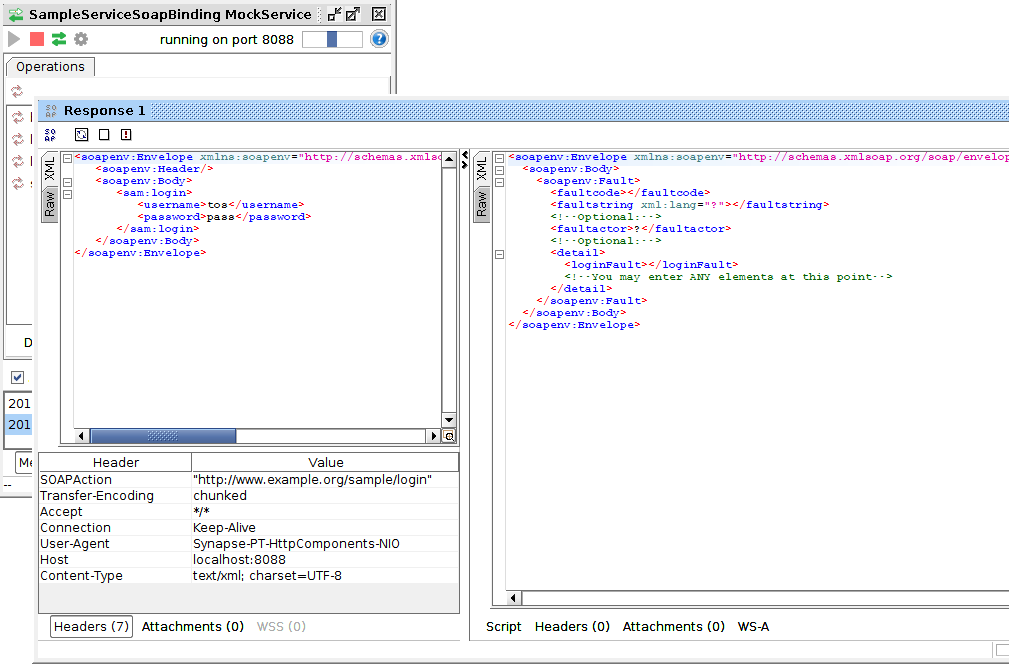This screenshot has height=664, width=1009.
Task: Collapse the soapenv:Fault element in response
Action: pos(500,182)
